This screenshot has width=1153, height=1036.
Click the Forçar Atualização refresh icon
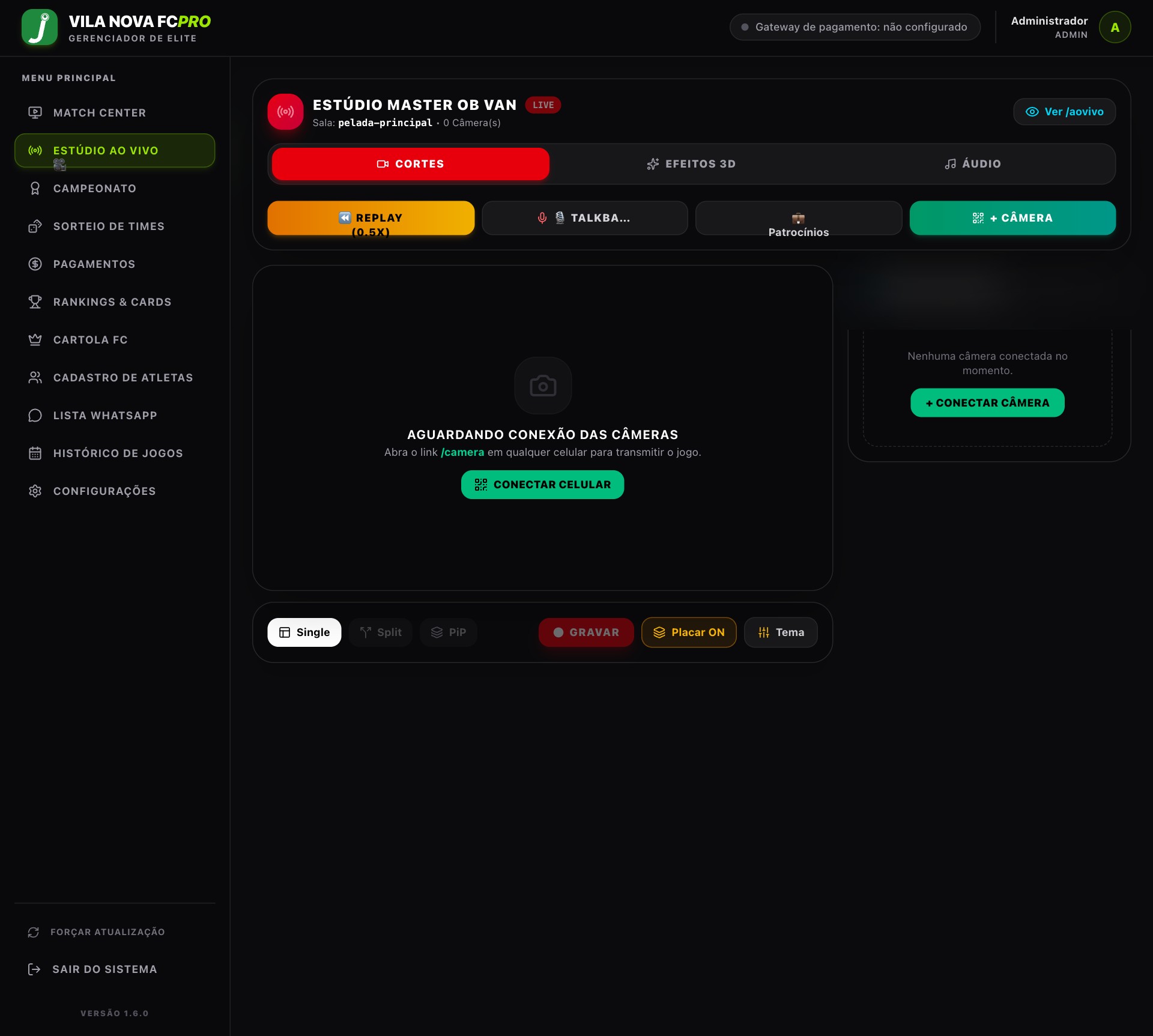34,932
